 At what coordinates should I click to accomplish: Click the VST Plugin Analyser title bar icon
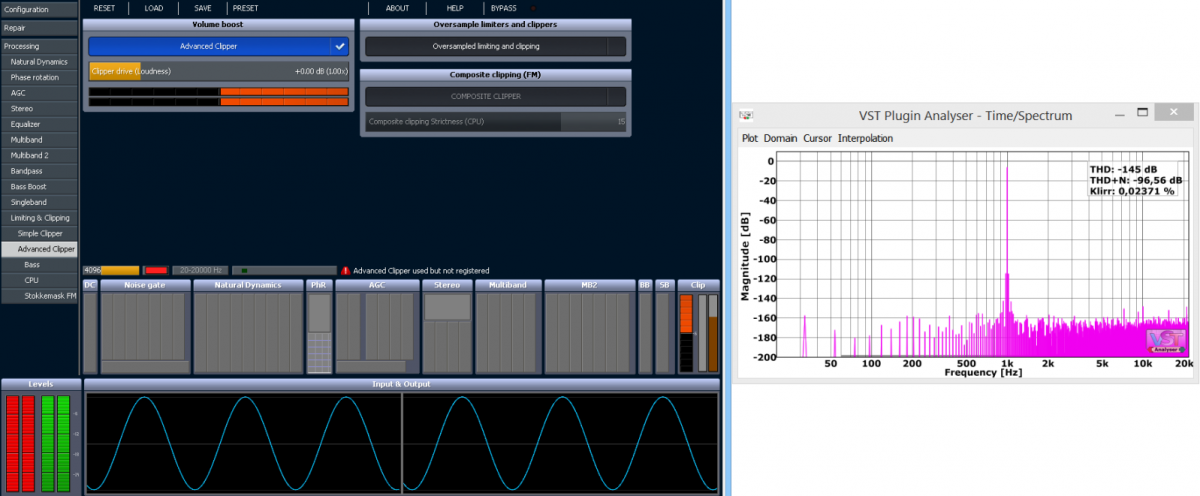746,116
